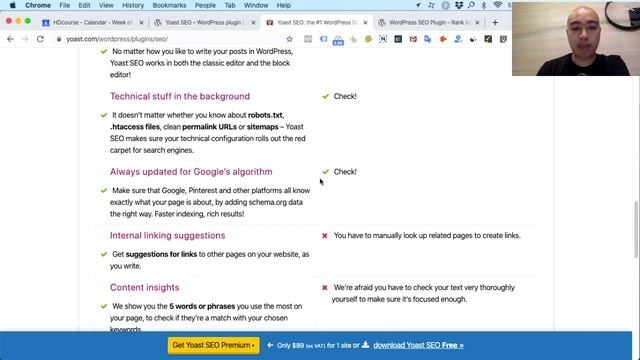Click the yoast.com address bar
The image size is (640, 360).
(x=171, y=39)
